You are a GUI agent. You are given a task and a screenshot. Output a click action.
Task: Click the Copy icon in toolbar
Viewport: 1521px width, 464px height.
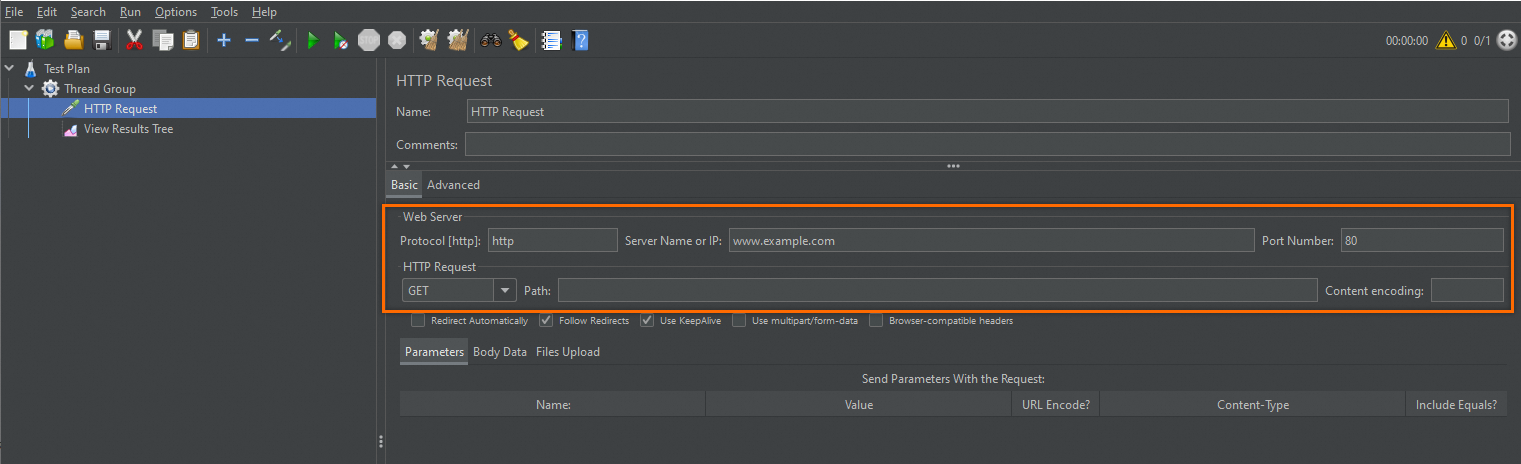point(163,40)
